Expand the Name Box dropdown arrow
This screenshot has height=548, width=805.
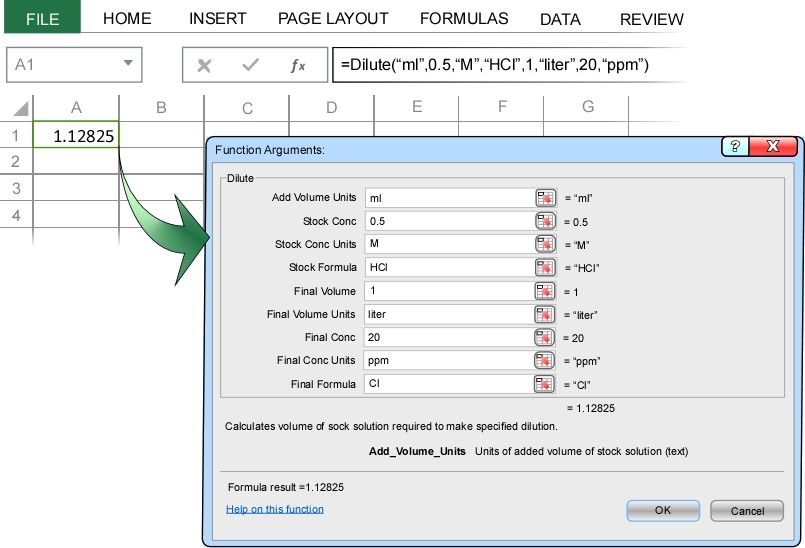coord(128,64)
